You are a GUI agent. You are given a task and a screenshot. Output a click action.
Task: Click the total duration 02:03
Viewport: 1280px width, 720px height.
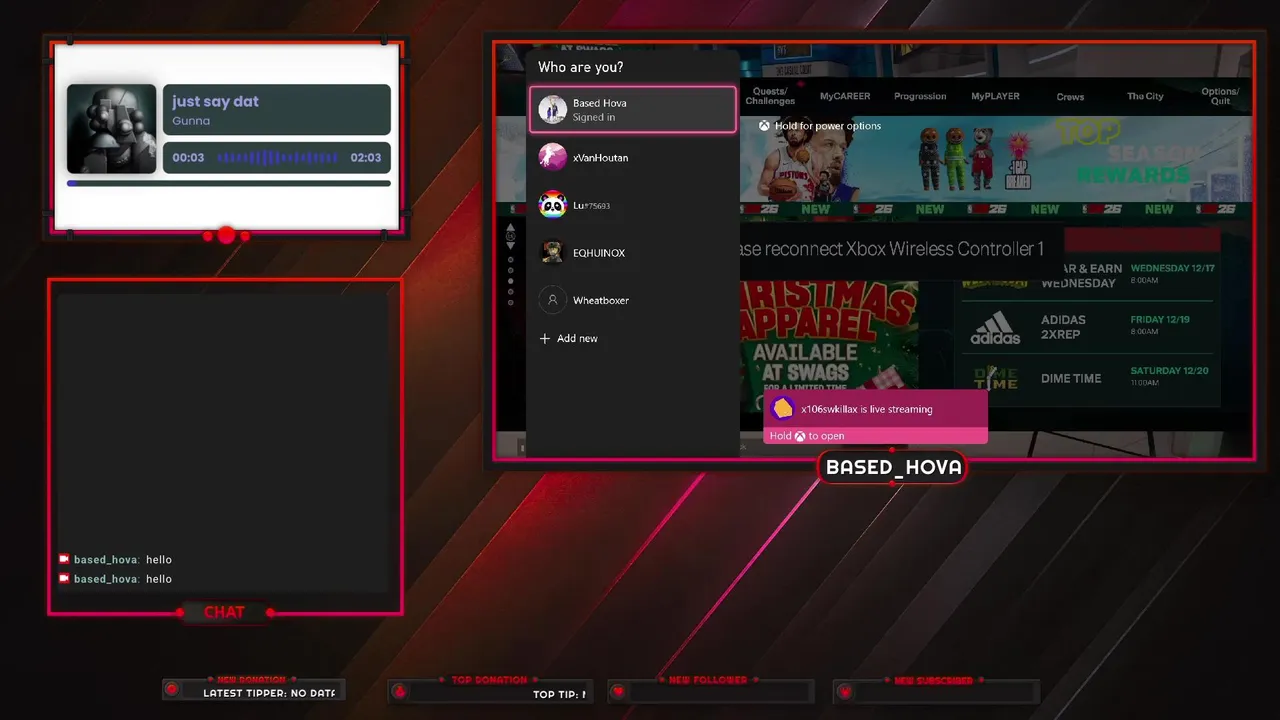(x=366, y=158)
